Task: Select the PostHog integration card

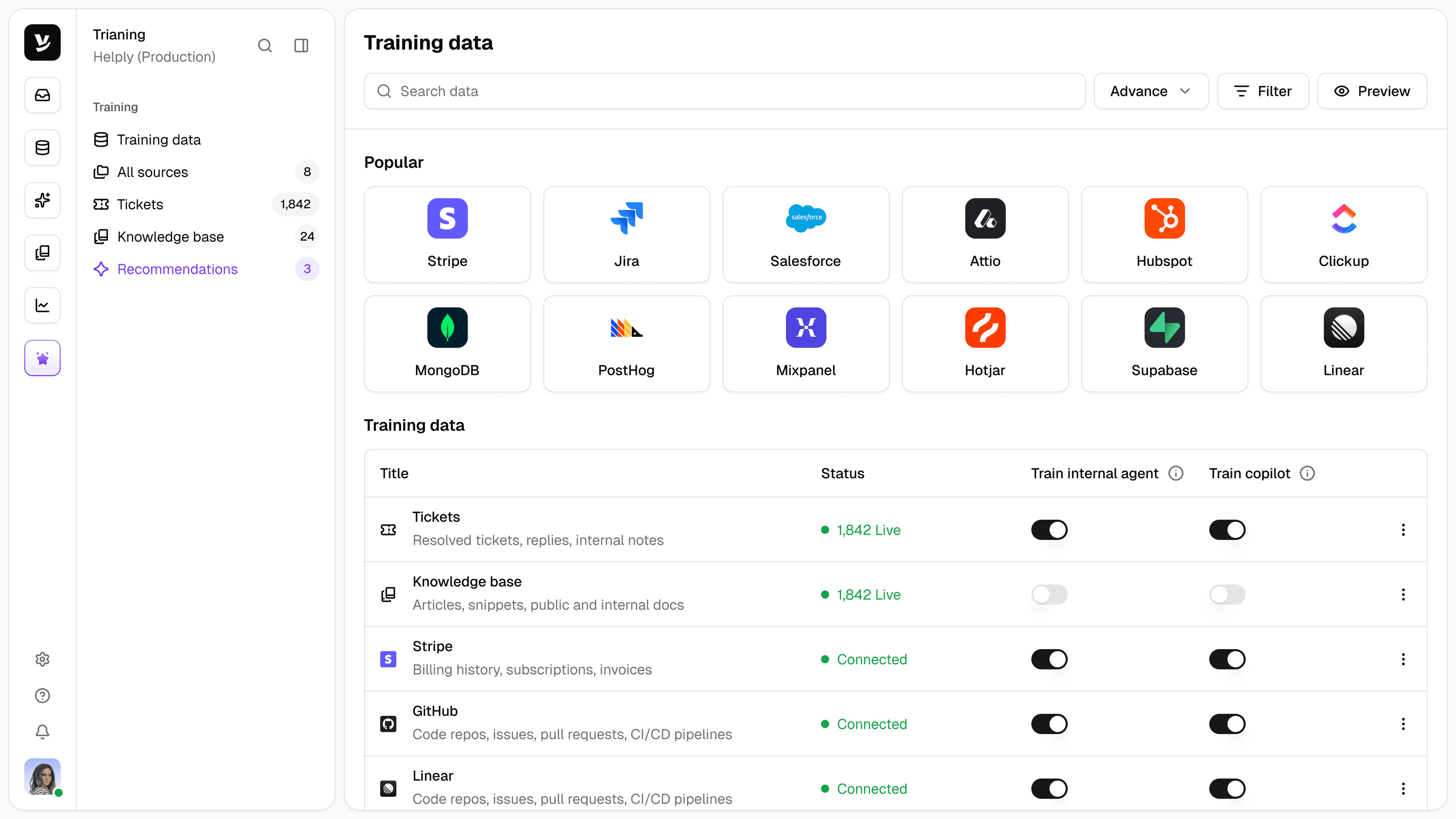Action: (626, 344)
